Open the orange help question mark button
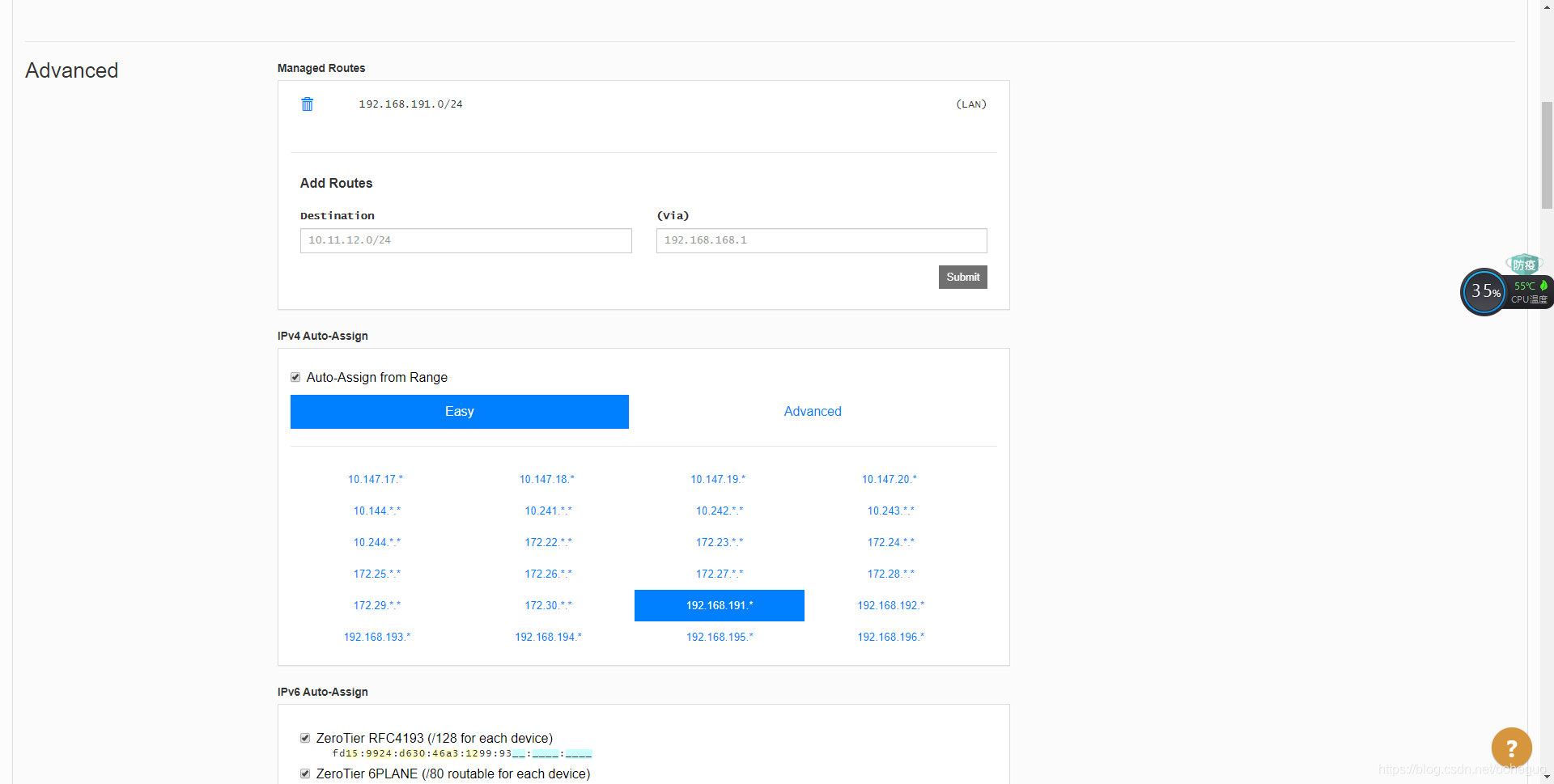The image size is (1554, 784). (x=1511, y=748)
